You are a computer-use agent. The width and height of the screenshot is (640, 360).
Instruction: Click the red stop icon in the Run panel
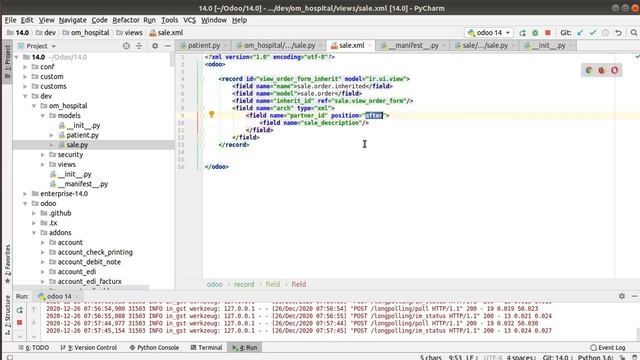pos(20,323)
